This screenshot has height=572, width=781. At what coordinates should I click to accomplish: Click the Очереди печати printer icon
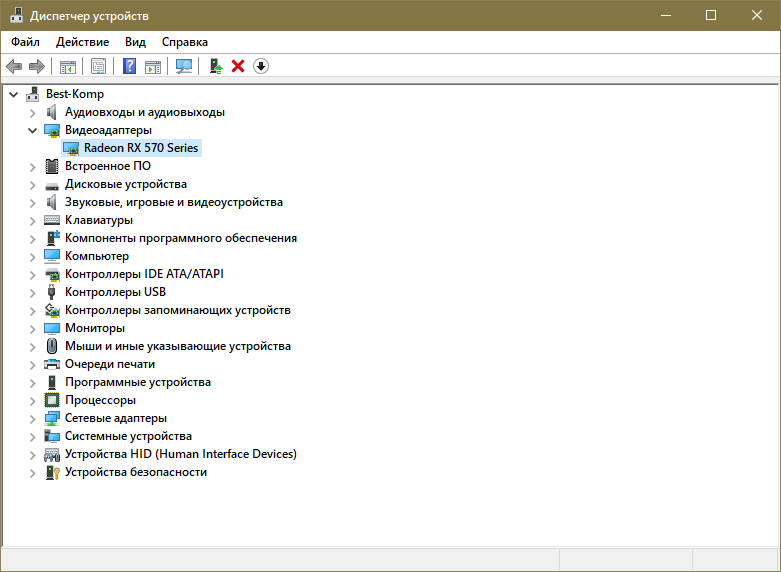point(52,364)
